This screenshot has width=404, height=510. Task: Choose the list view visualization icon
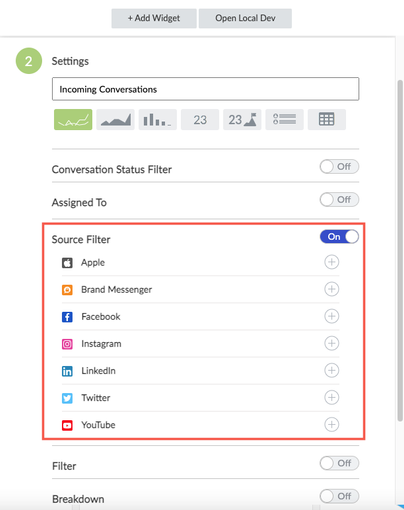click(284, 119)
